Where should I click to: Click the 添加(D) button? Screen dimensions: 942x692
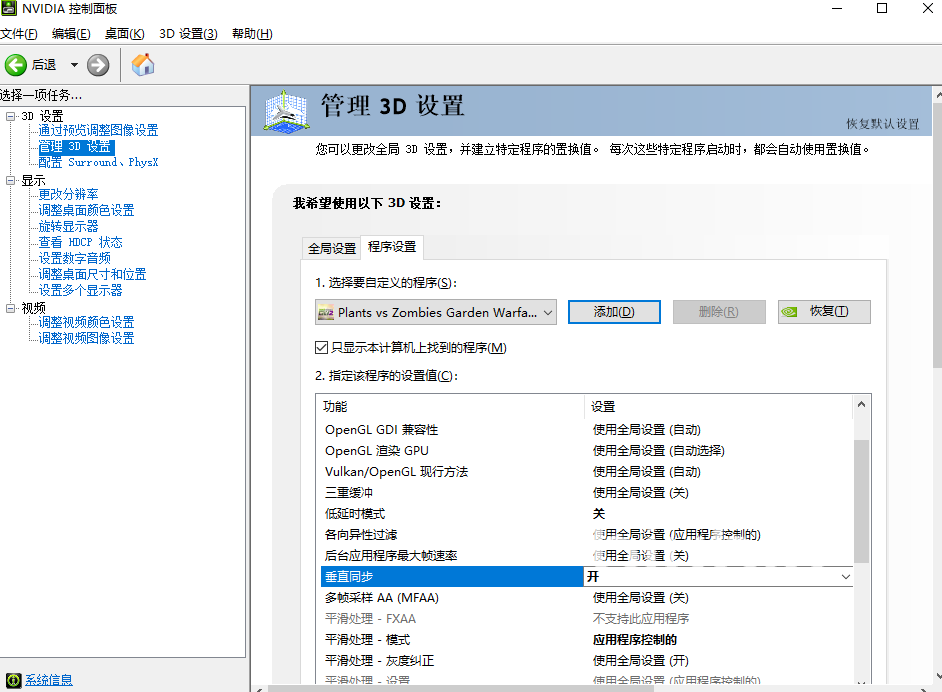tap(614, 312)
